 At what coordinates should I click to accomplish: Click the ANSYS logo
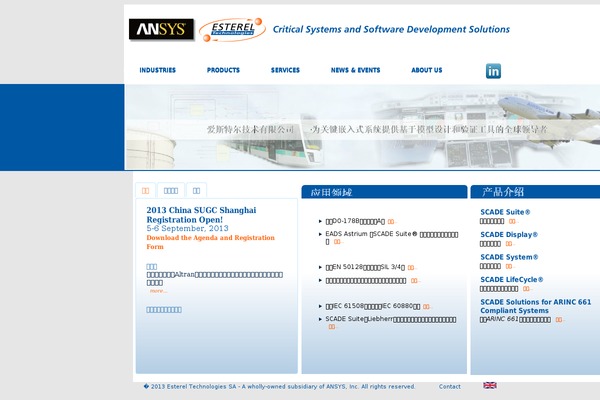pos(161,29)
